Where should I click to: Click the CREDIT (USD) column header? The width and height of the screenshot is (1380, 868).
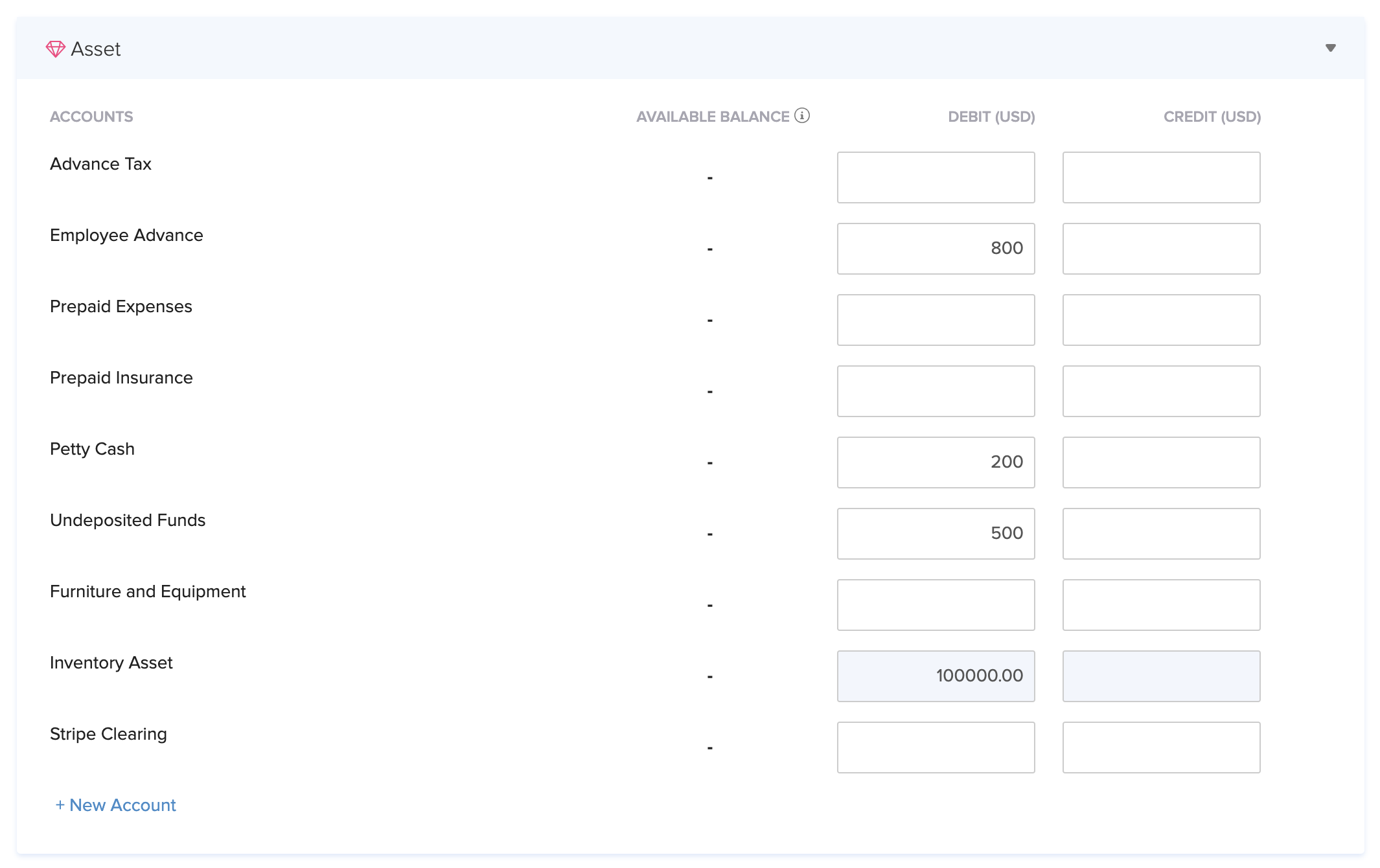[x=1212, y=116]
